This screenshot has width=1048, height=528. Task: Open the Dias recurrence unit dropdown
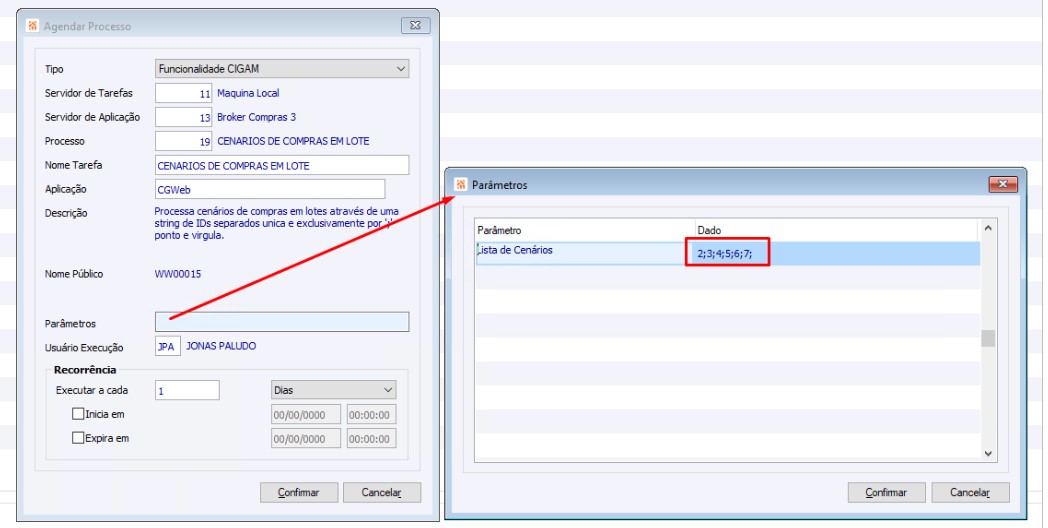[334, 390]
